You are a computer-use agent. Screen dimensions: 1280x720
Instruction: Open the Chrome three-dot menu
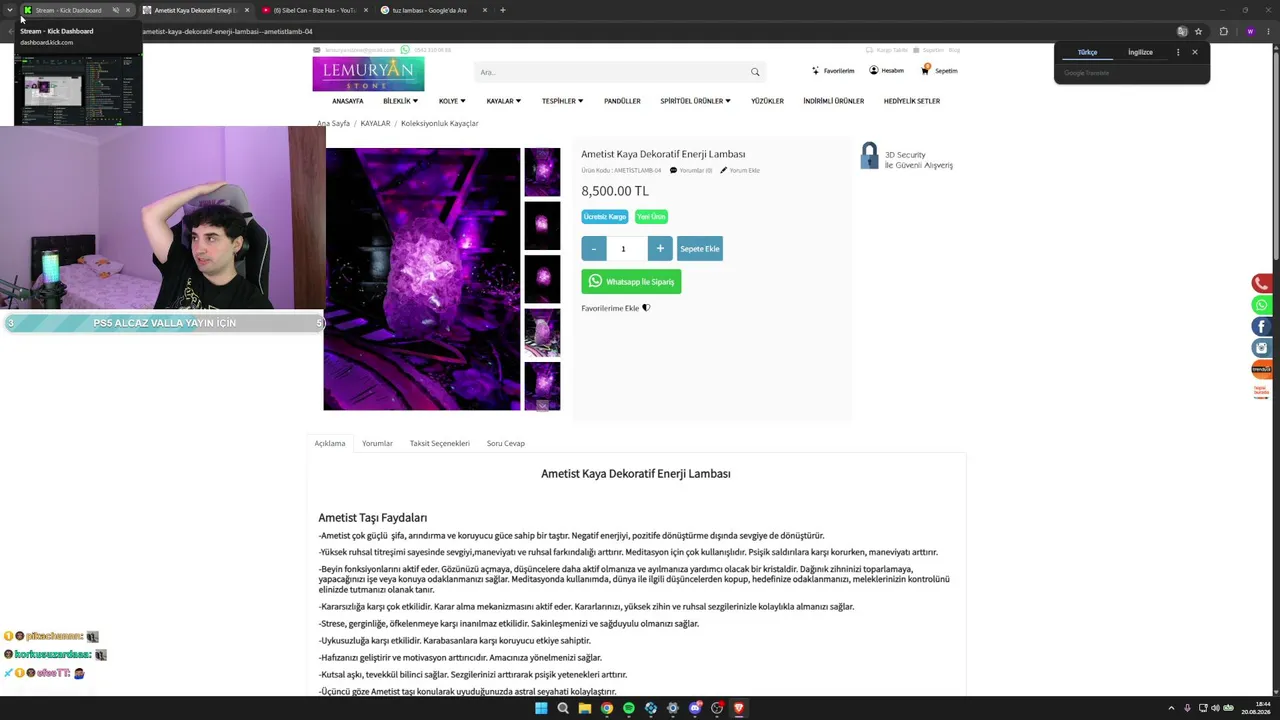tap(1268, 31)
